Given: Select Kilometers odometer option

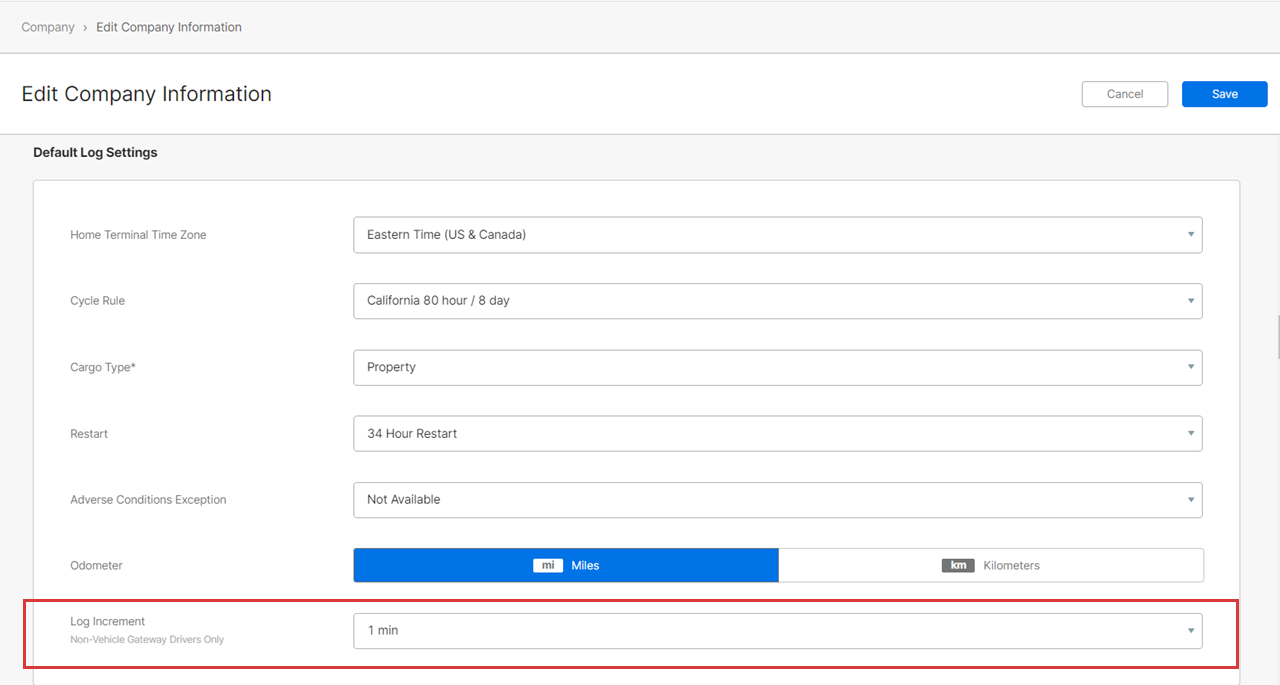Looking at the screenshot, I should [991, 565].
